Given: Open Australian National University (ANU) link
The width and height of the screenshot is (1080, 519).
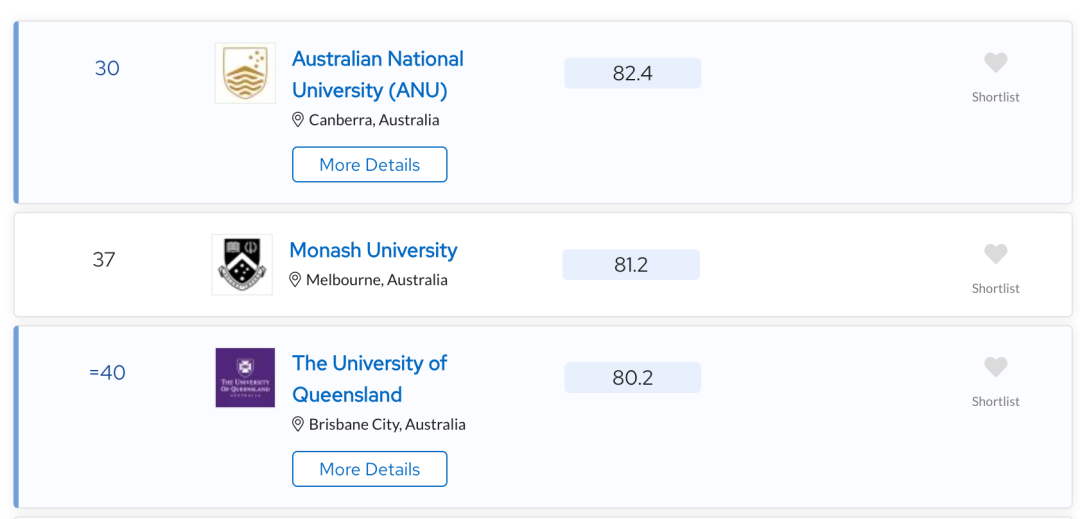Looking at the screenshot, I should point(378,74).
